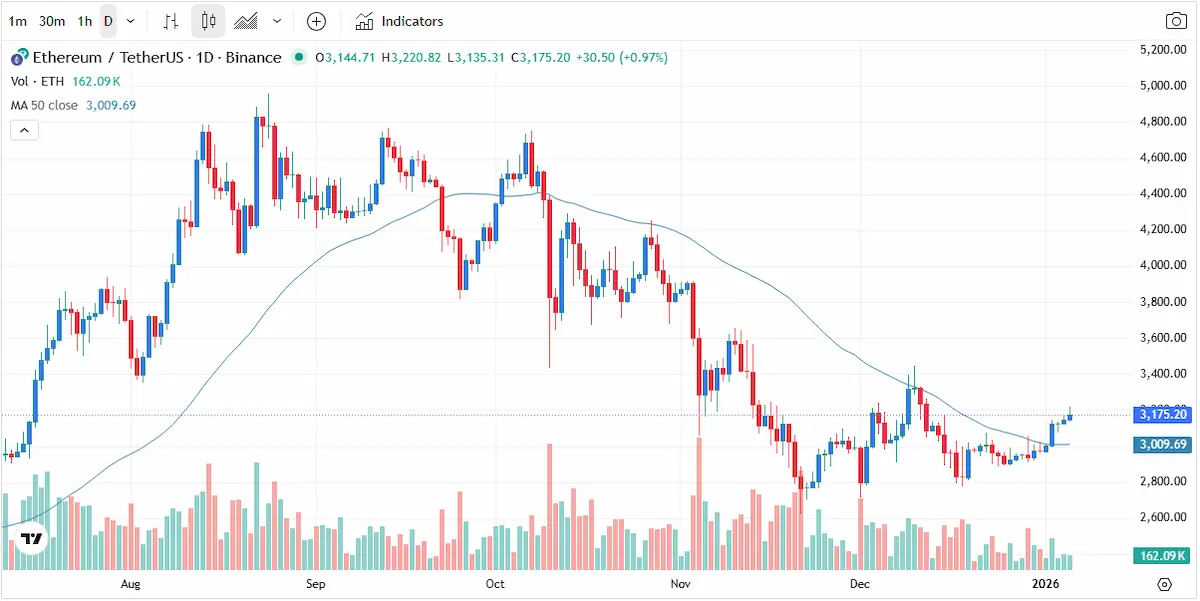Click the compare or add symbol plus icon
The height and width of the screenshot is (601, 1200).
316,21
